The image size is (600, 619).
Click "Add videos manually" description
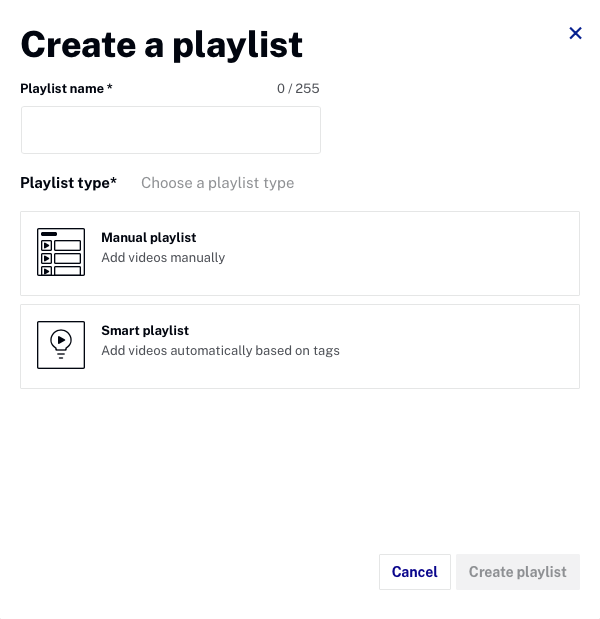[x=163, y=258]
